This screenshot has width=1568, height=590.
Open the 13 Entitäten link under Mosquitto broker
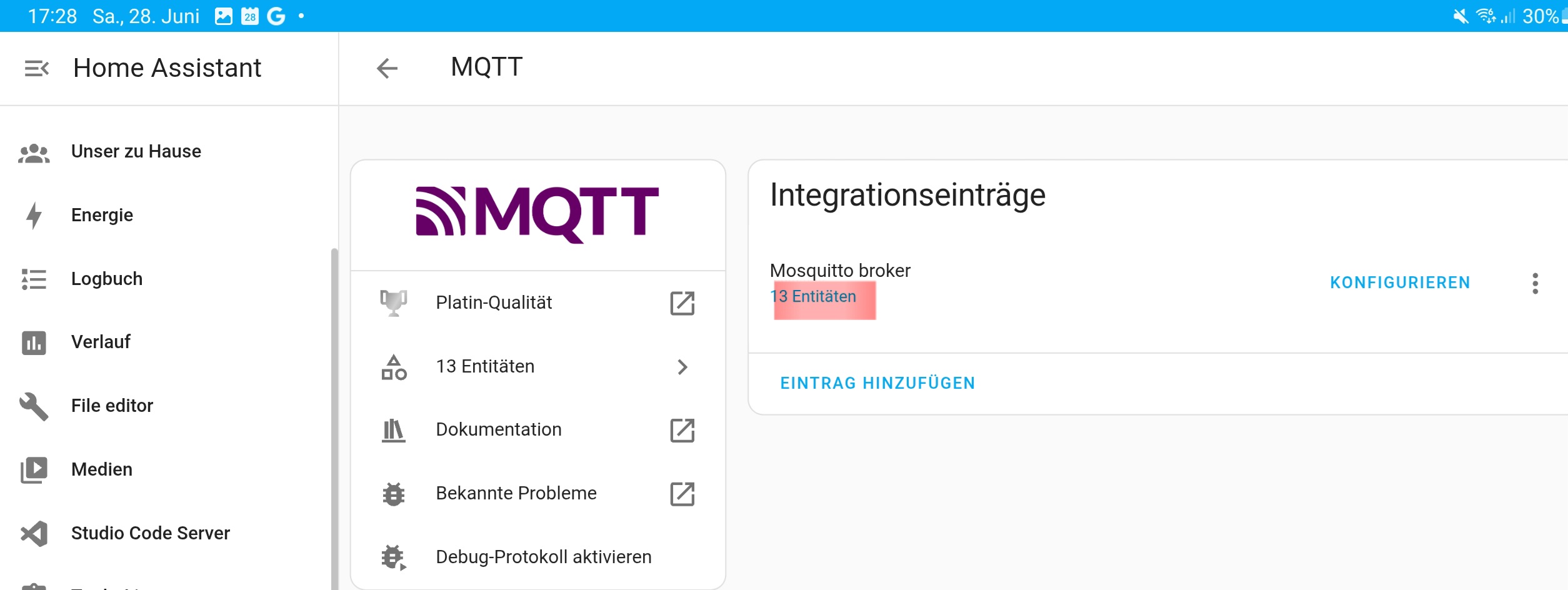click(x=812, y=296)
